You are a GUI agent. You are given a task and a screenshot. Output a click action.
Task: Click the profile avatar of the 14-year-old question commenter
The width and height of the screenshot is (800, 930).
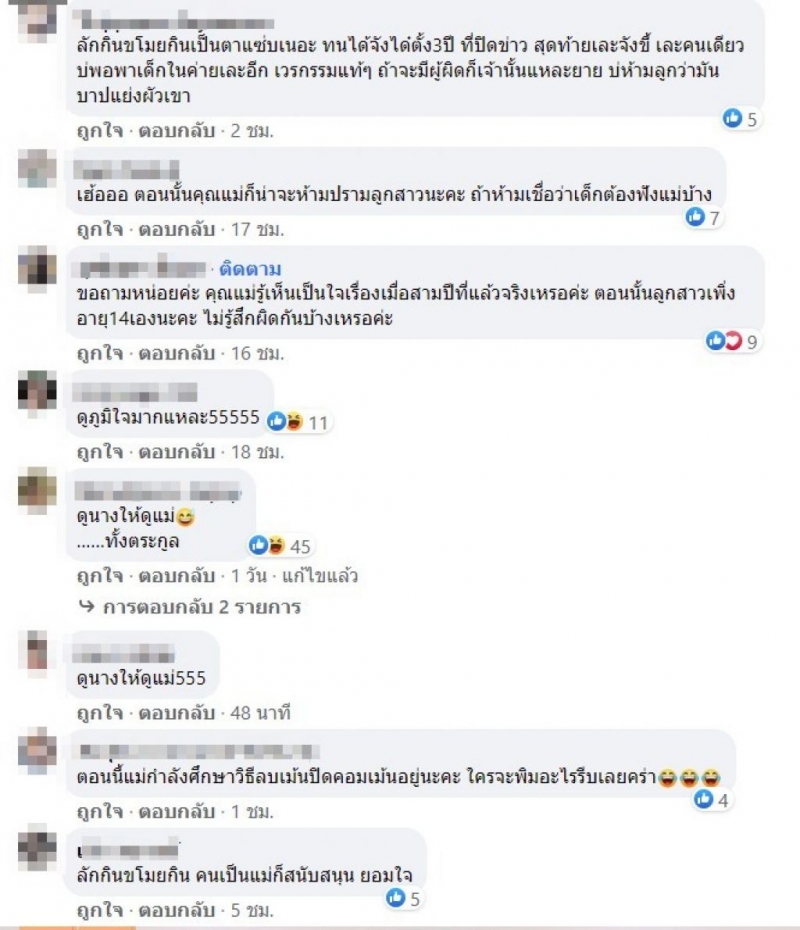click(x=37, y=267)
